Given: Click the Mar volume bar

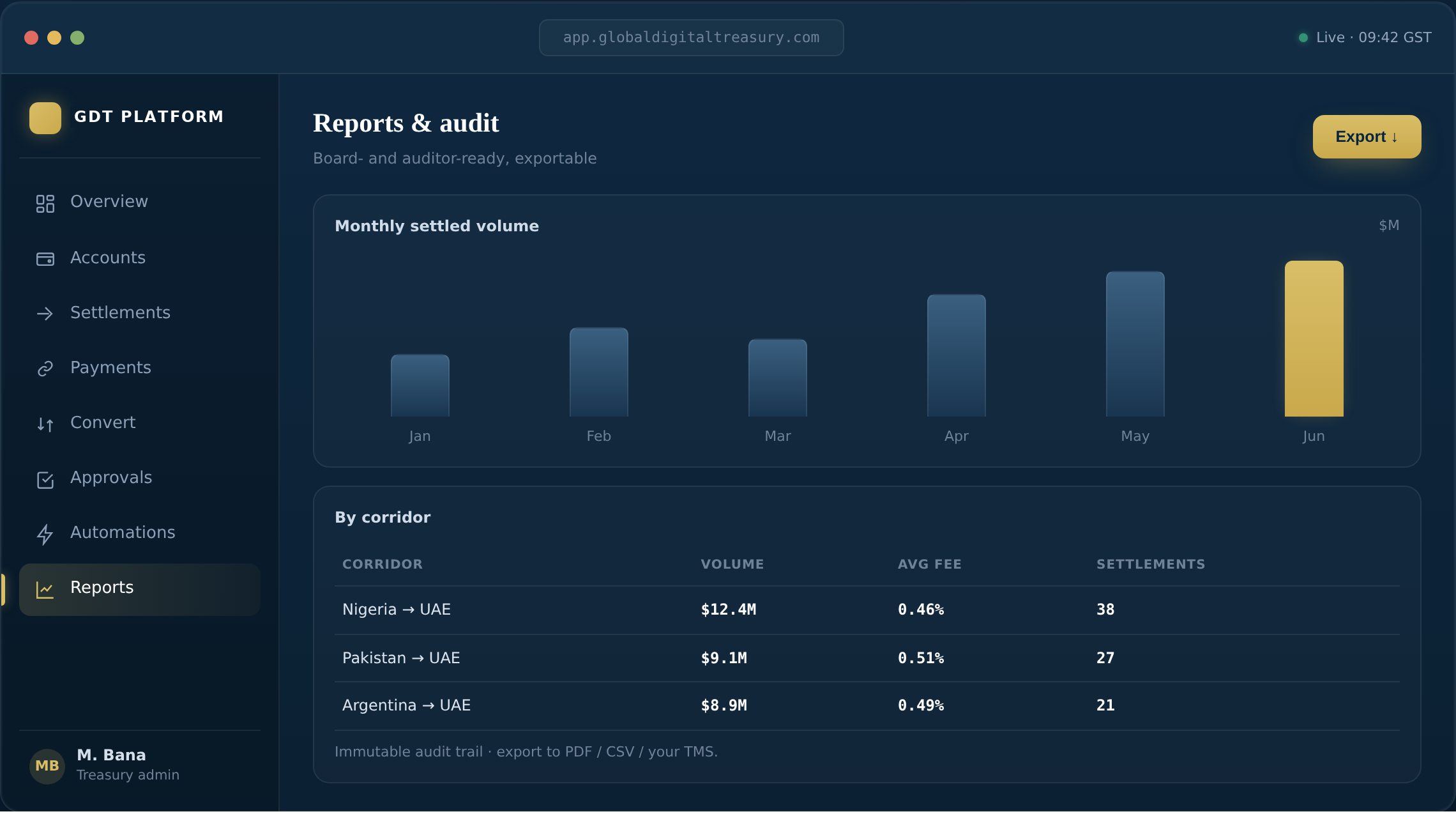Looking at the screenshot, I should (x=778, y=378).
